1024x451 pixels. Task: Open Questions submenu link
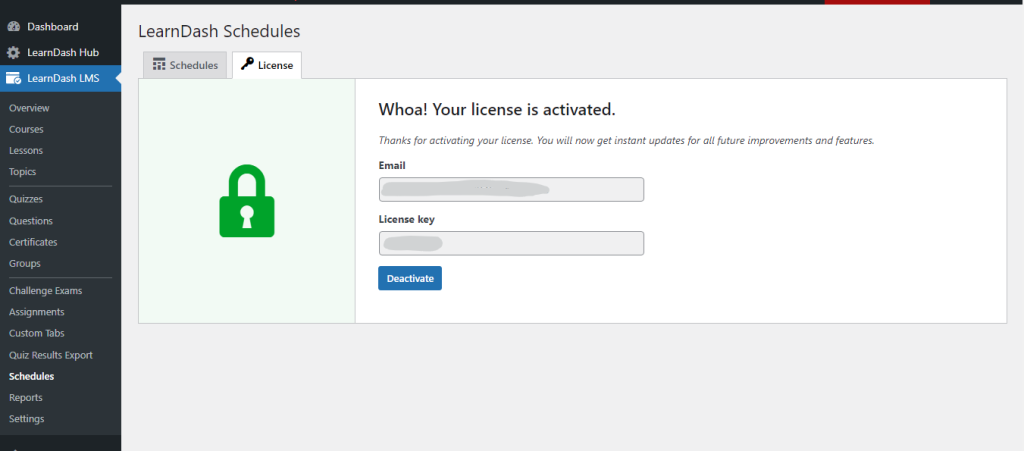[x=31, y=221]
